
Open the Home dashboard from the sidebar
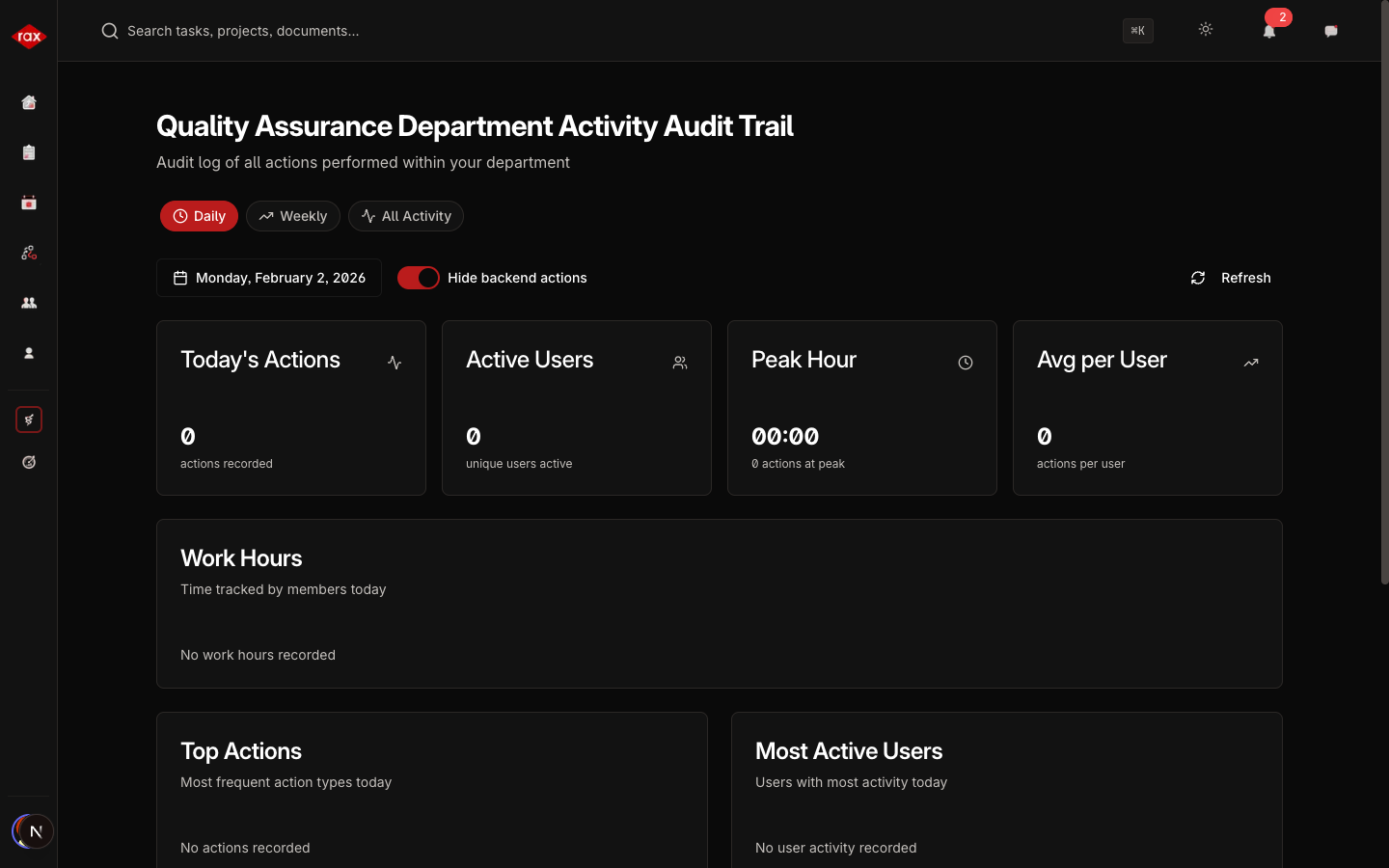pos(28,102)
